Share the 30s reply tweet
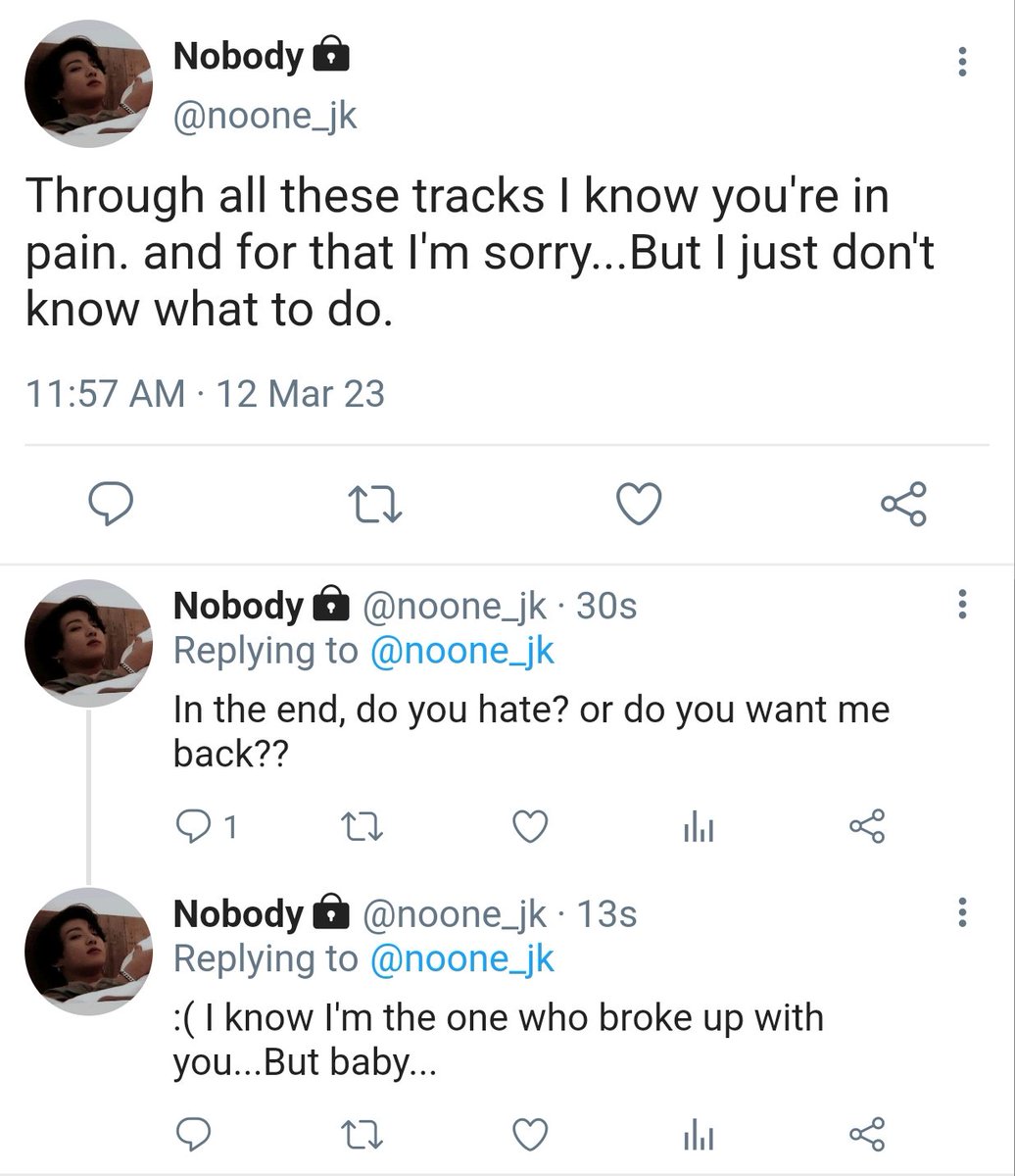This screenshot has width=1015, height=1176. point(867,828)
